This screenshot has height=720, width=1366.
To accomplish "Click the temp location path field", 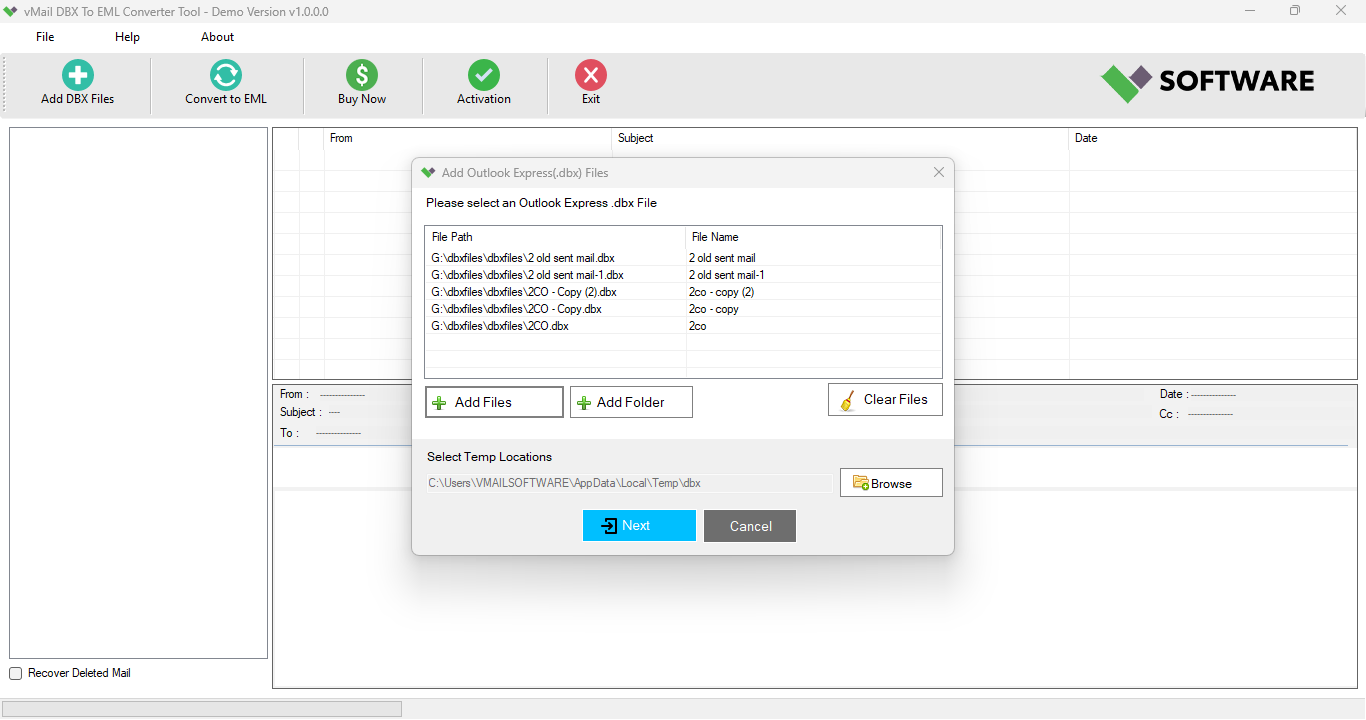I will pos(627,482).
